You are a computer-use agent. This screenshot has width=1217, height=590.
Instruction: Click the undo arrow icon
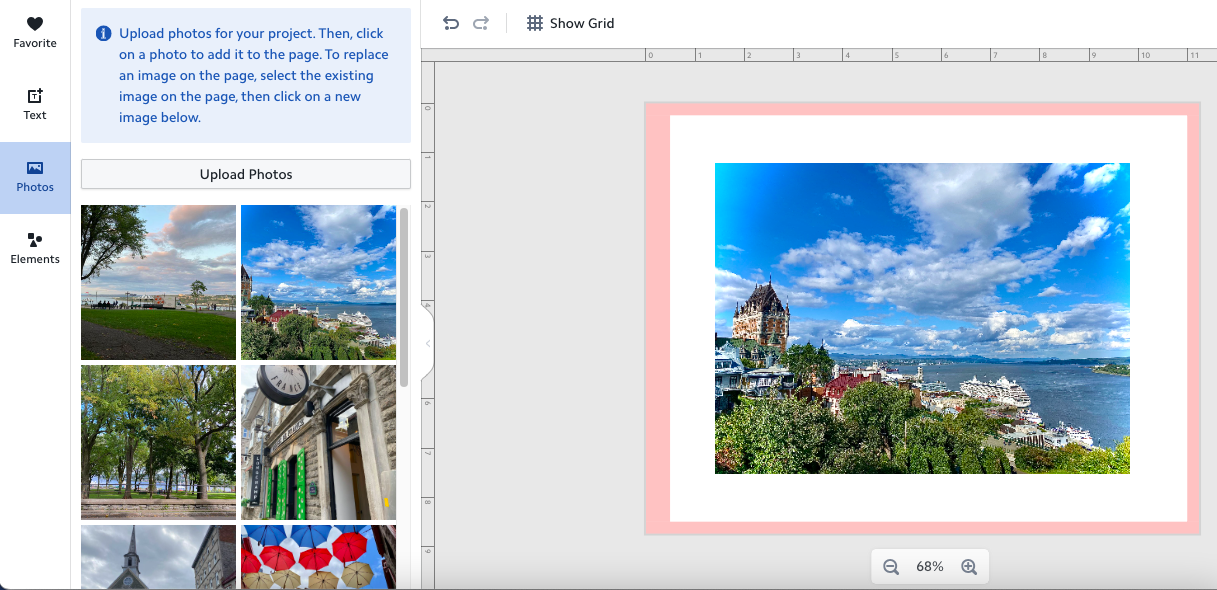tap(451, 23)
